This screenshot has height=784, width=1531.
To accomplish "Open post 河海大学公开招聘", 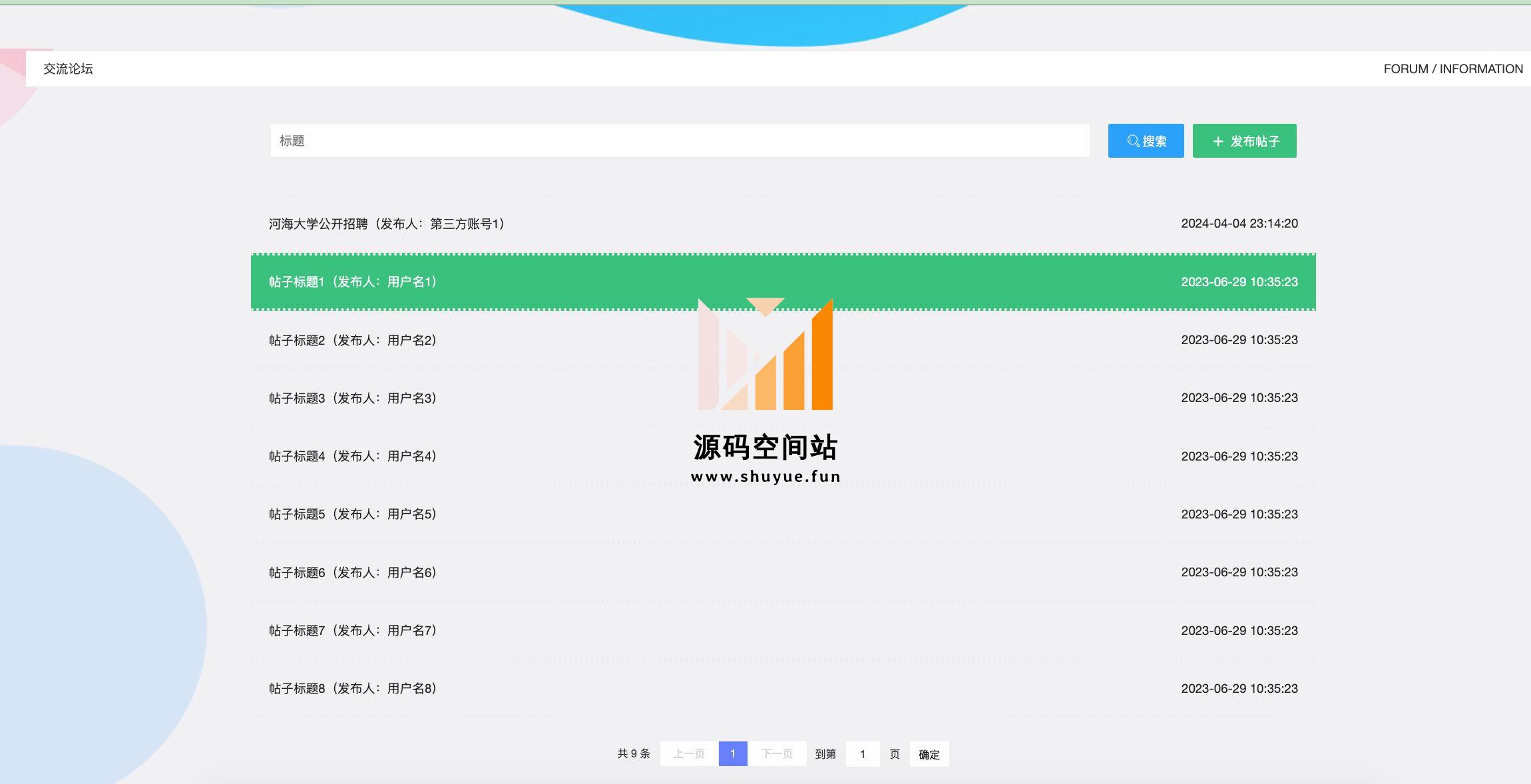I will click(x=783, y=224).
